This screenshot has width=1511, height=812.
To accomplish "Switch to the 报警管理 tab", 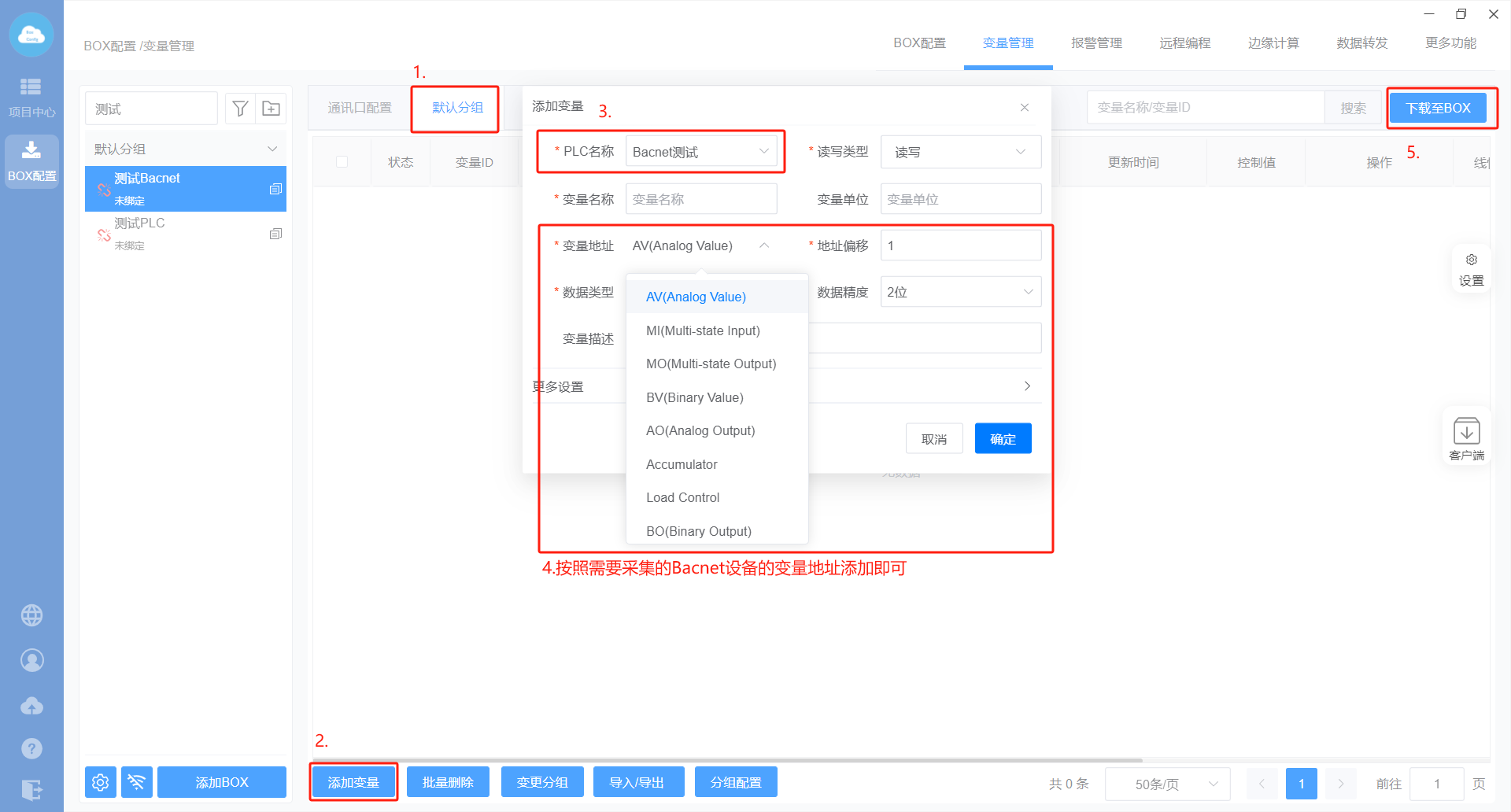I will coord(1096,43).
